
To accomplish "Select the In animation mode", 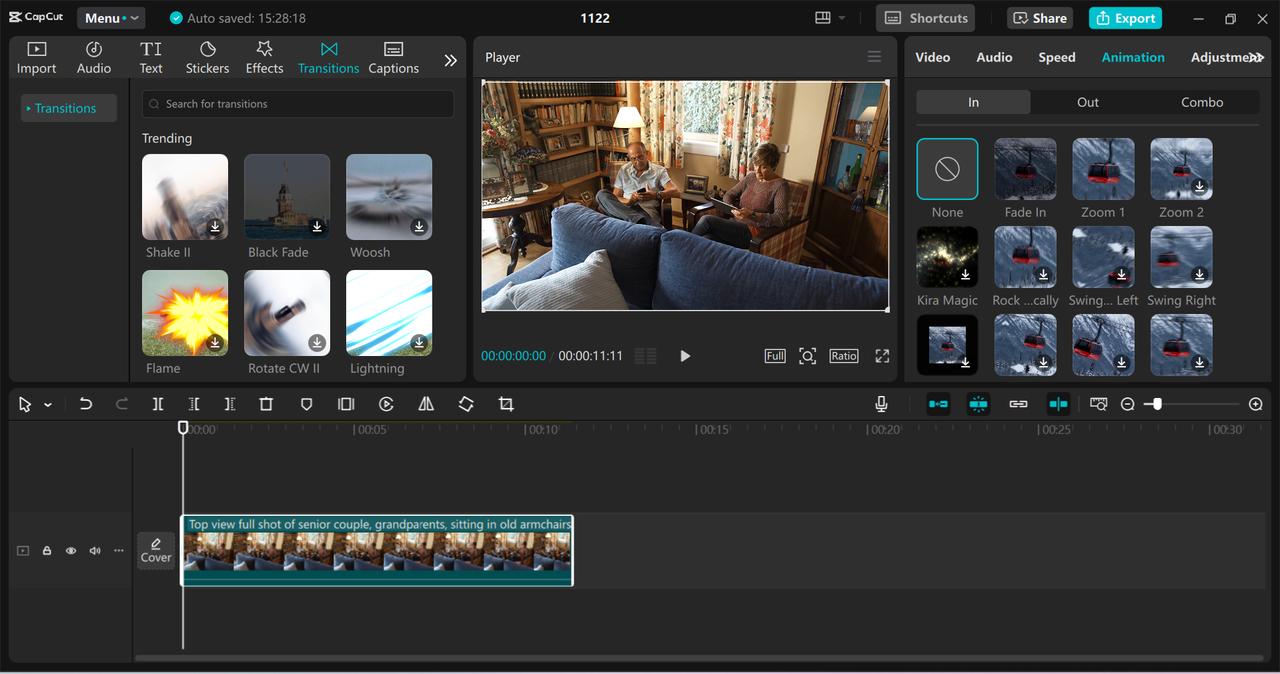I will 973,102.
